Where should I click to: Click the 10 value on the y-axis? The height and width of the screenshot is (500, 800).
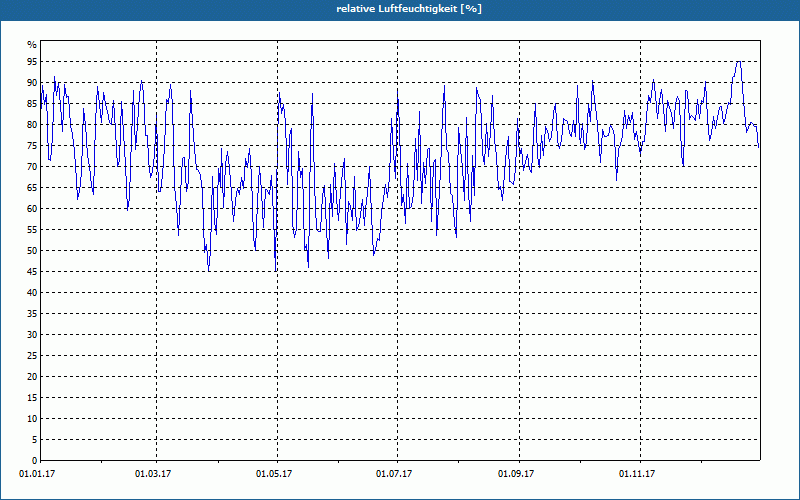[31, 419]
